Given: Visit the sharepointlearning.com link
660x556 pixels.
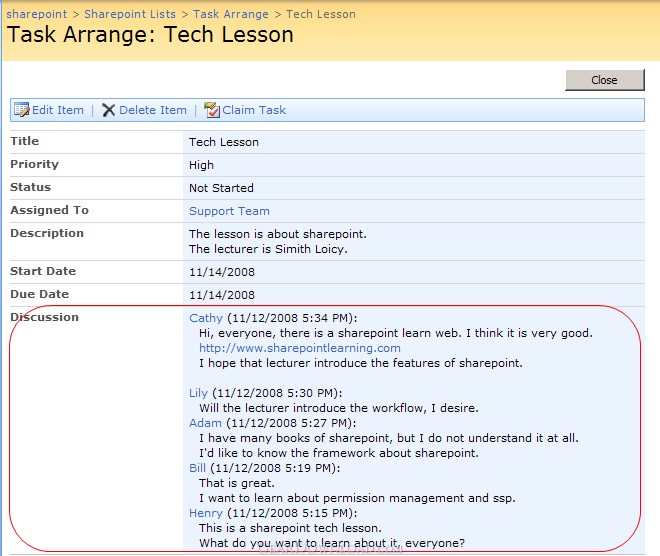Looking at the screenshot, I should point(300,348).
